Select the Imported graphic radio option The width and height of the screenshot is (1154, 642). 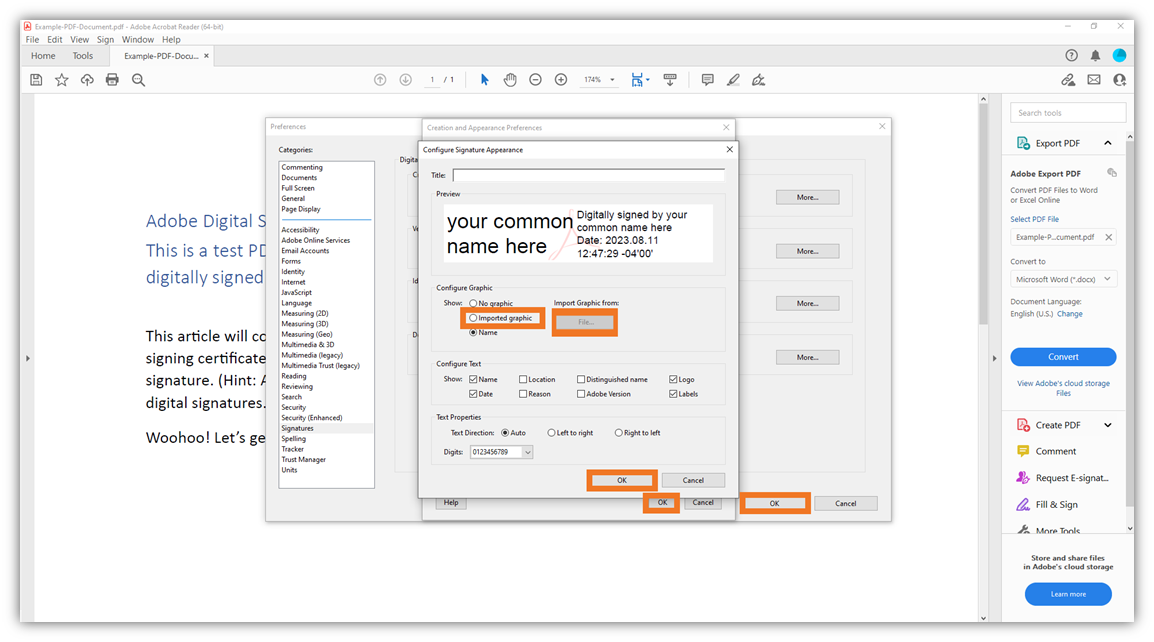[x=473, y=318]
